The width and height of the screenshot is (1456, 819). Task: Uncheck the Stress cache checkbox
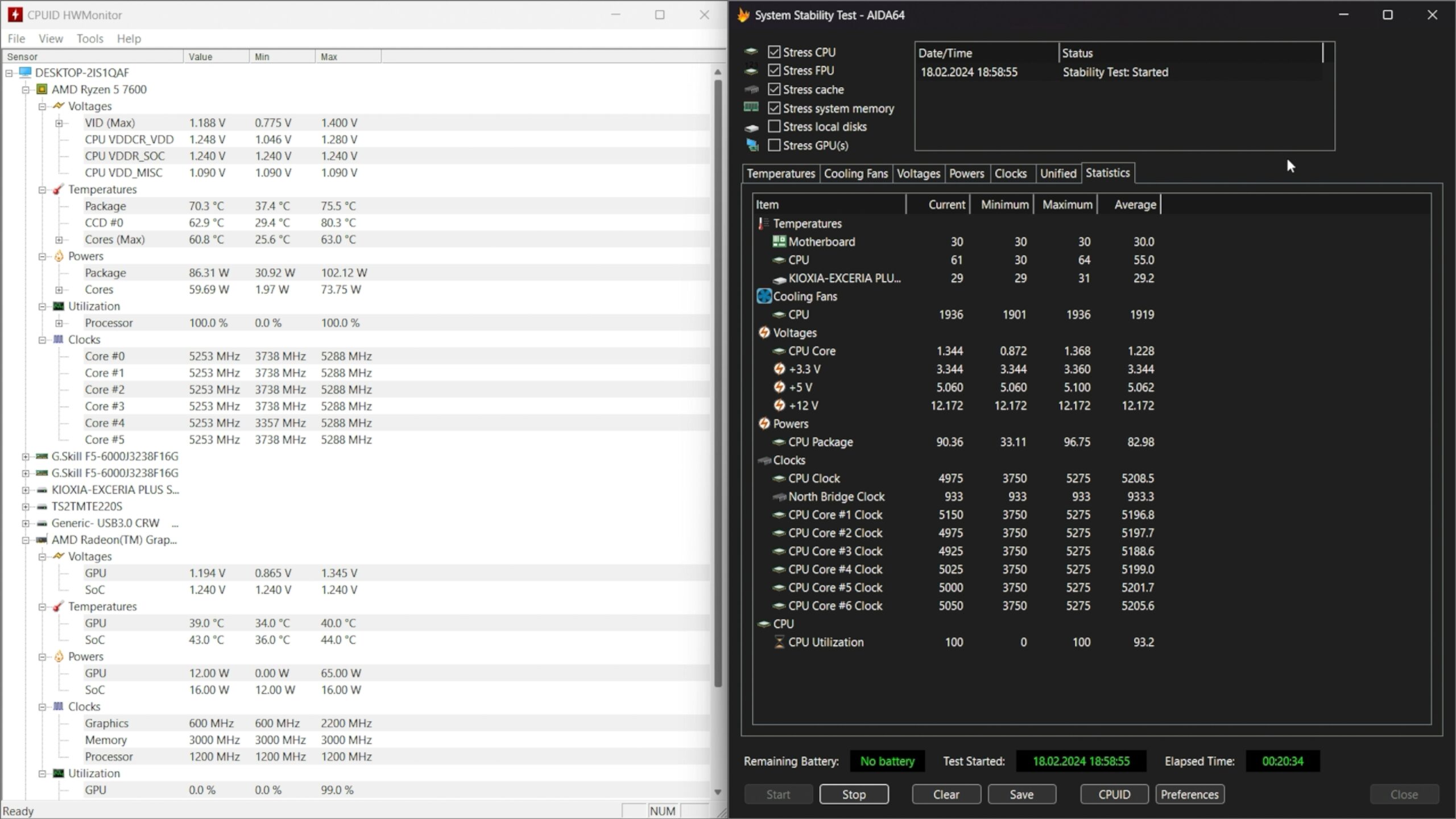point(774,89)
